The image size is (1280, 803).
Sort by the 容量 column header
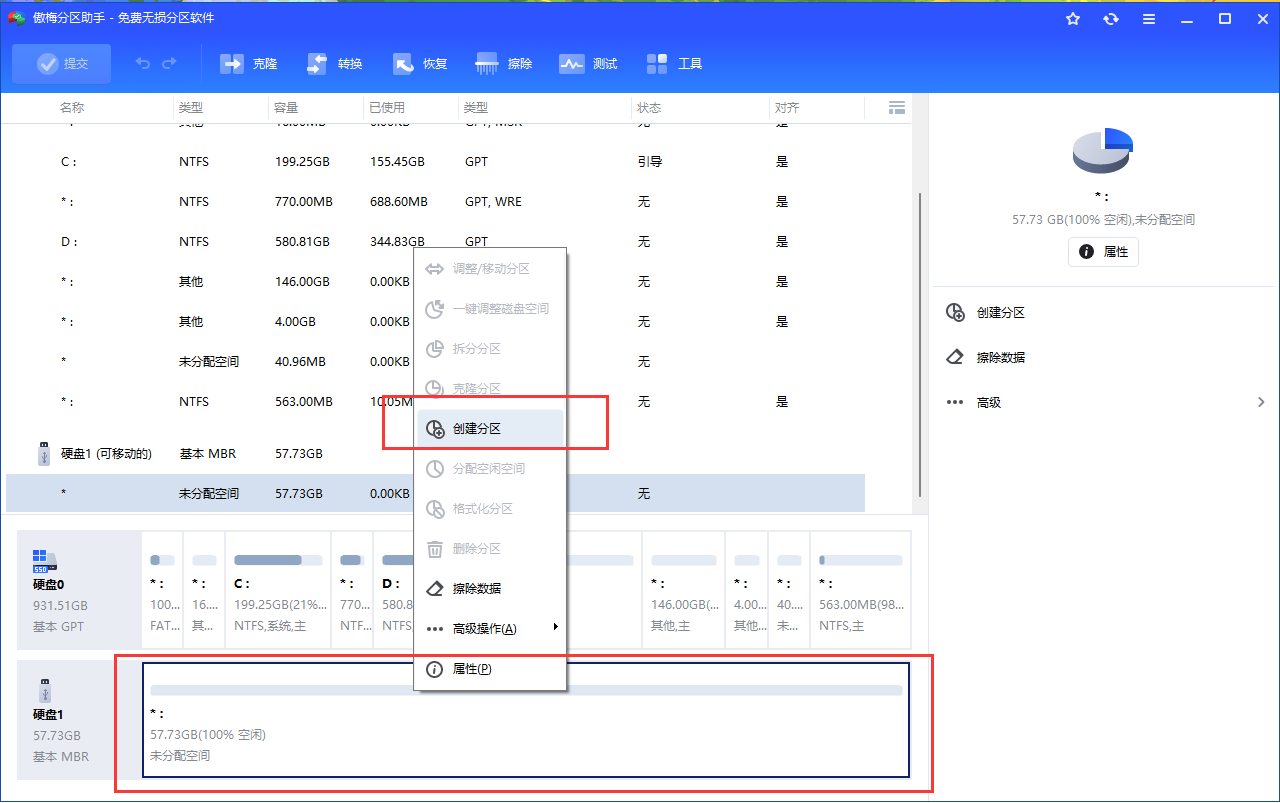[286, 108]
